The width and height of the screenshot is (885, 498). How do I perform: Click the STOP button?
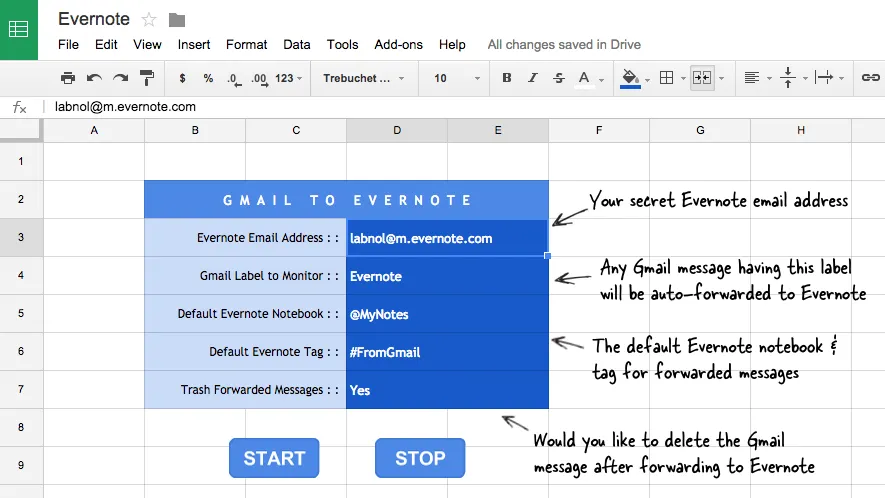(x=420, y=458)
